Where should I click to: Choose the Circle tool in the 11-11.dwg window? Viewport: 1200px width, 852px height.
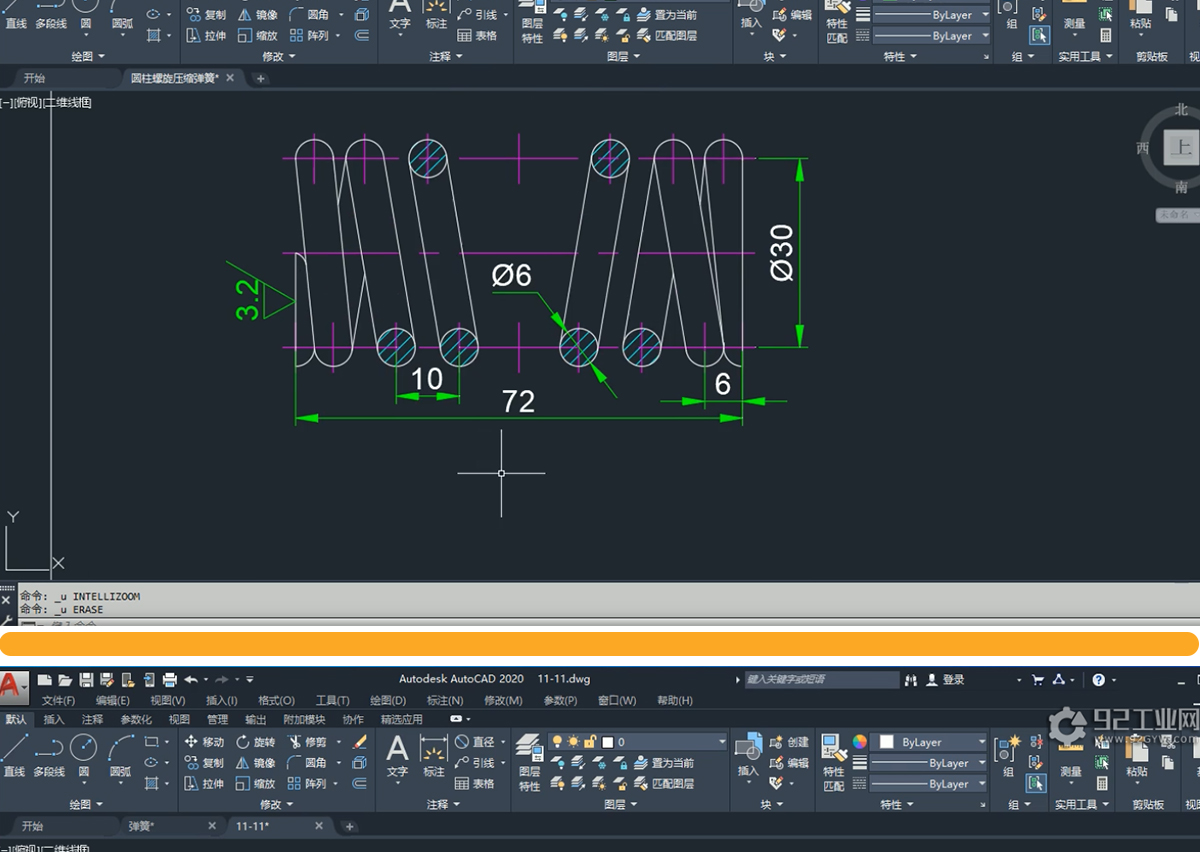tap(84, 753)
